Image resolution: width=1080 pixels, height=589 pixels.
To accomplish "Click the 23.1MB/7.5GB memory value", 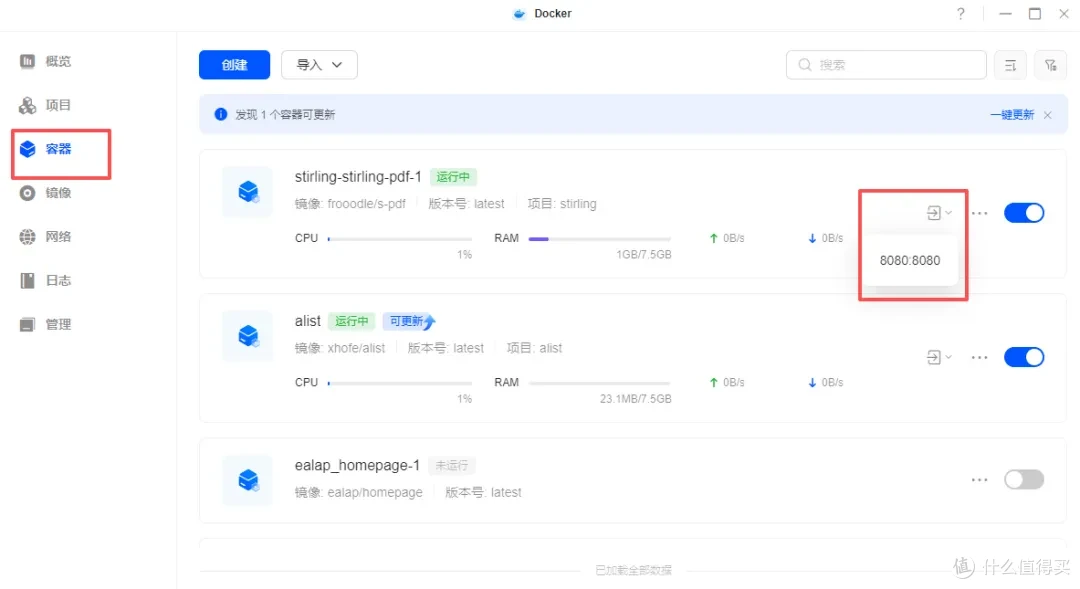I will click(x=635, y=399).
